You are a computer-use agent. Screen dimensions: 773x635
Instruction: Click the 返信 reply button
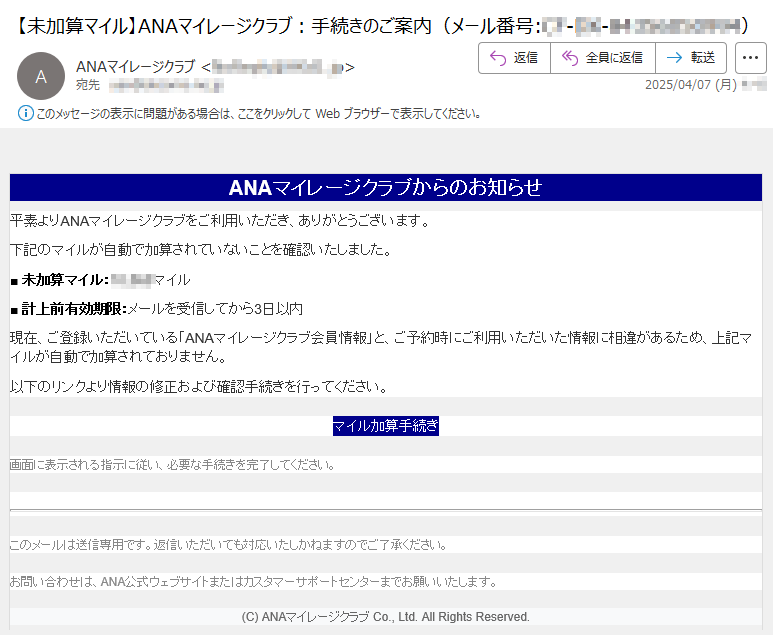click(x=514, y=58)
